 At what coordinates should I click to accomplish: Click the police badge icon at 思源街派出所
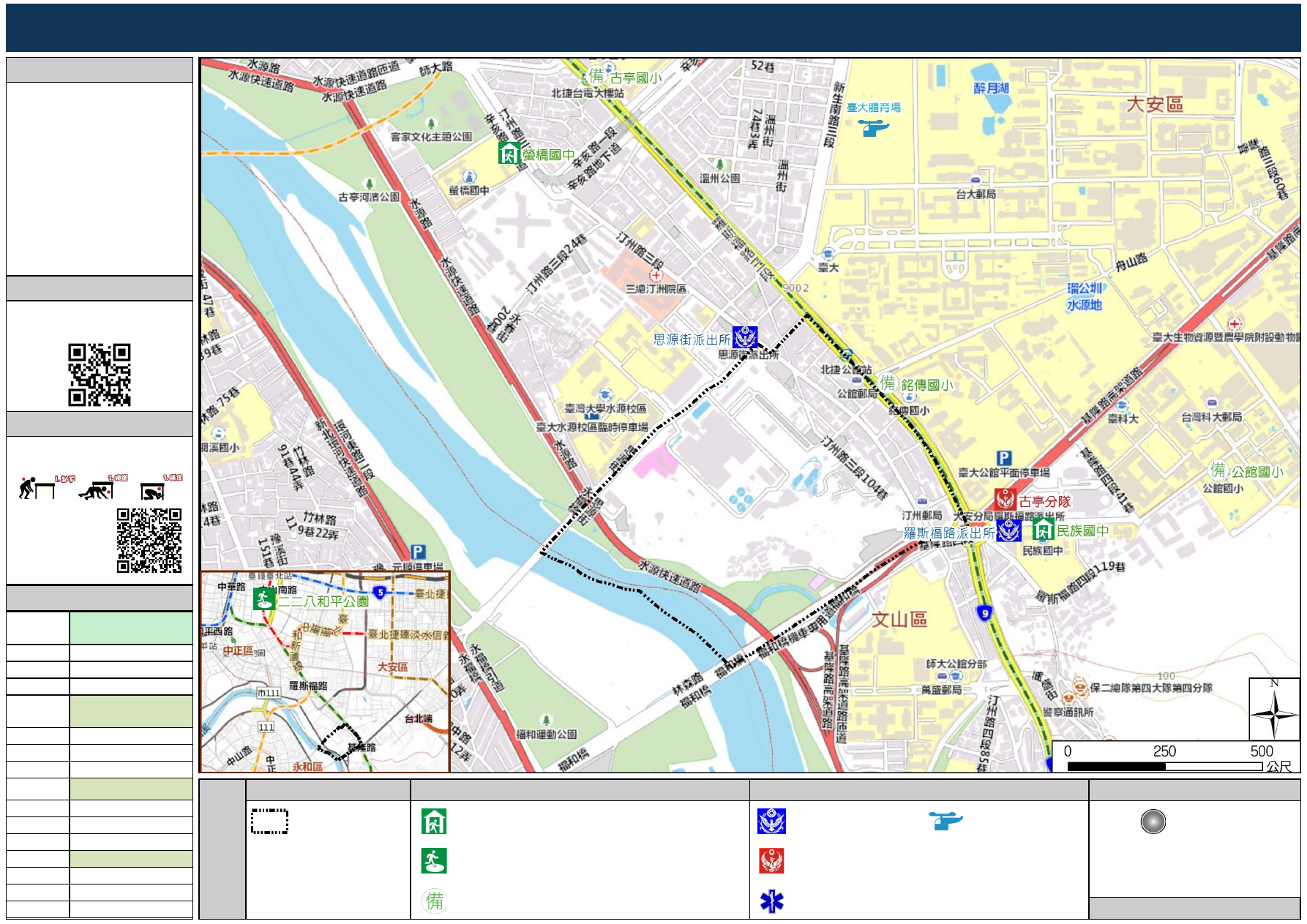tap(745, 337)
